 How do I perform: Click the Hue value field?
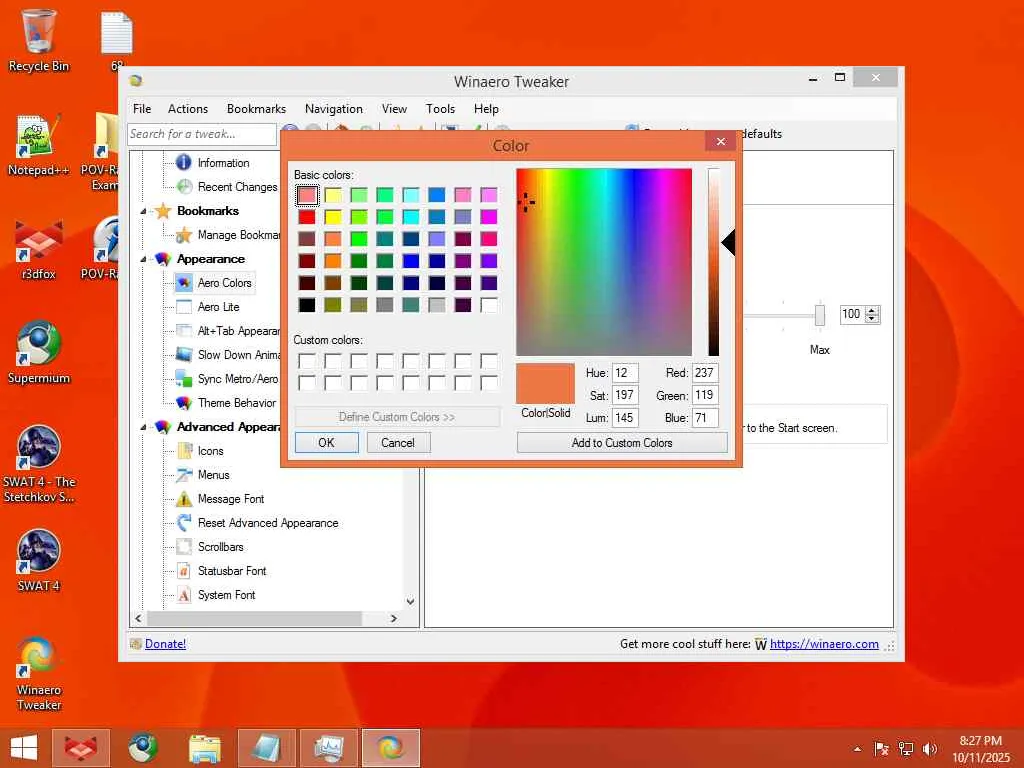(x=625, y=373)
